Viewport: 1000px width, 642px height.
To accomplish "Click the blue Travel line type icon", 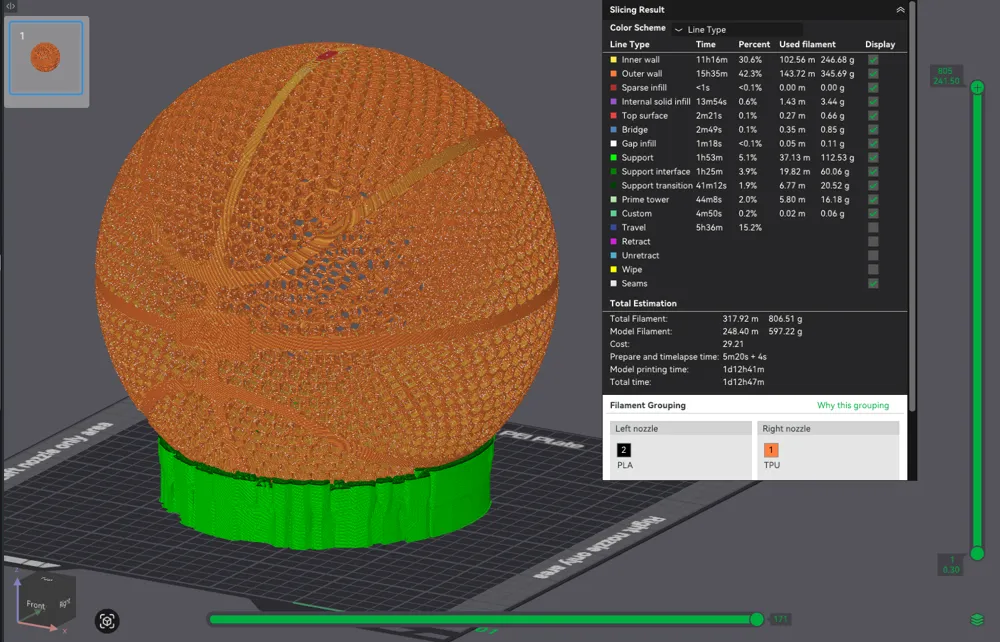I will click(x=613, y=227).
